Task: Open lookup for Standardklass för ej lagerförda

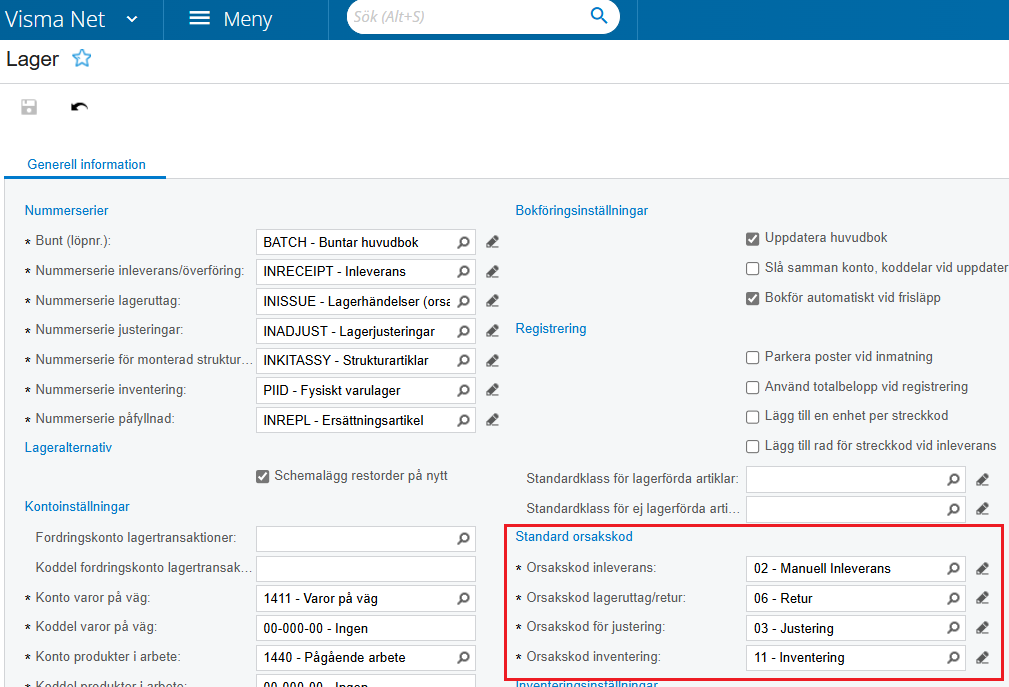Action: [x=953, y=509]
